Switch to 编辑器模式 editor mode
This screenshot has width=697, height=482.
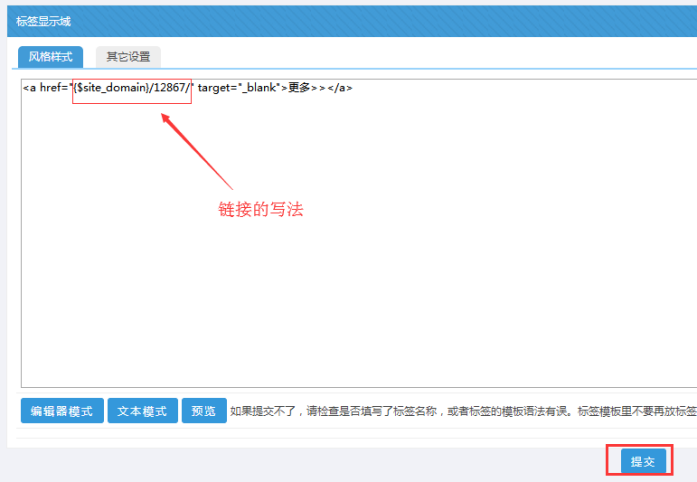coord(62,411)
